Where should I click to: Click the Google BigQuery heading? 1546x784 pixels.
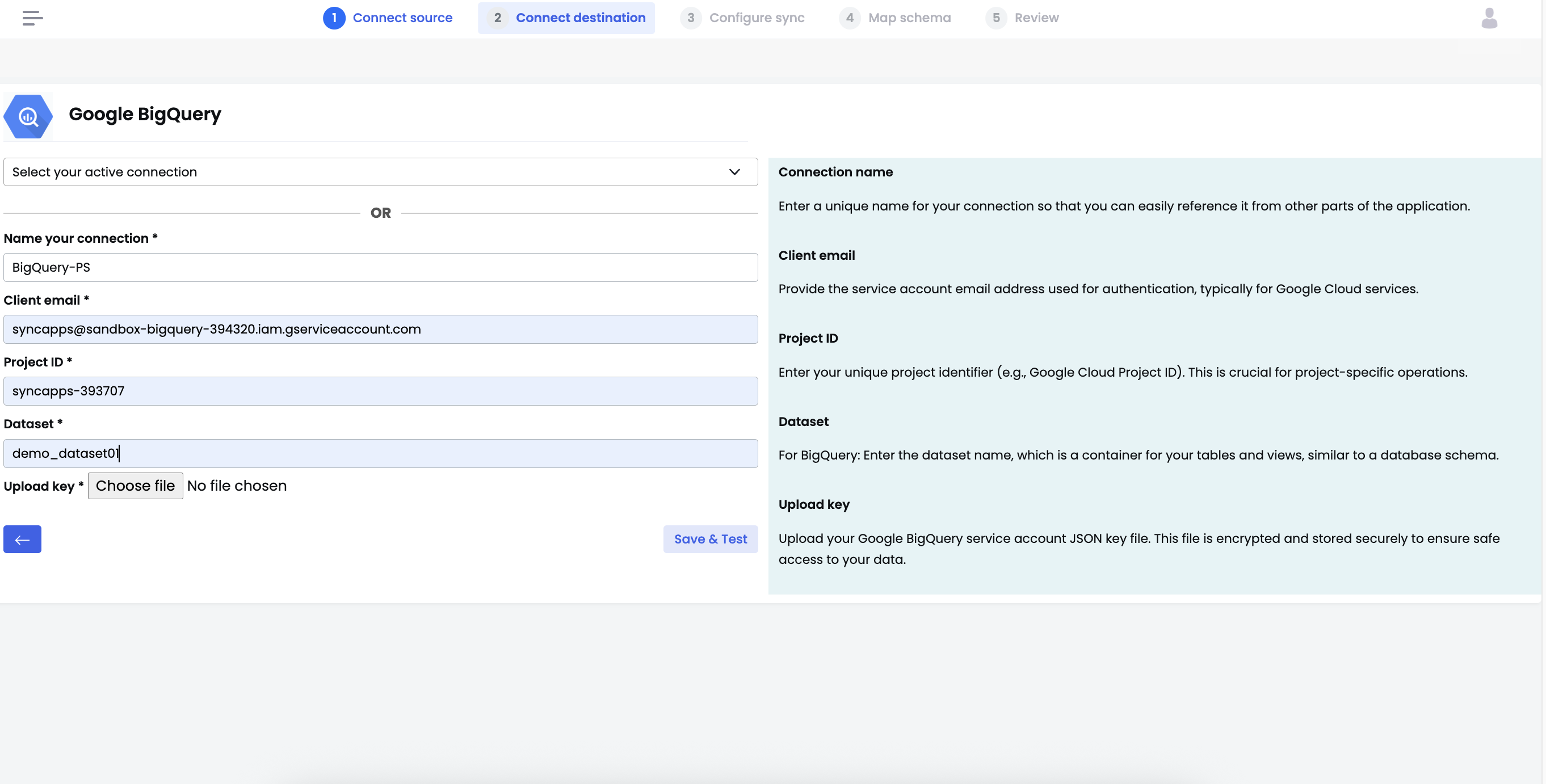(x=145, y=114)
